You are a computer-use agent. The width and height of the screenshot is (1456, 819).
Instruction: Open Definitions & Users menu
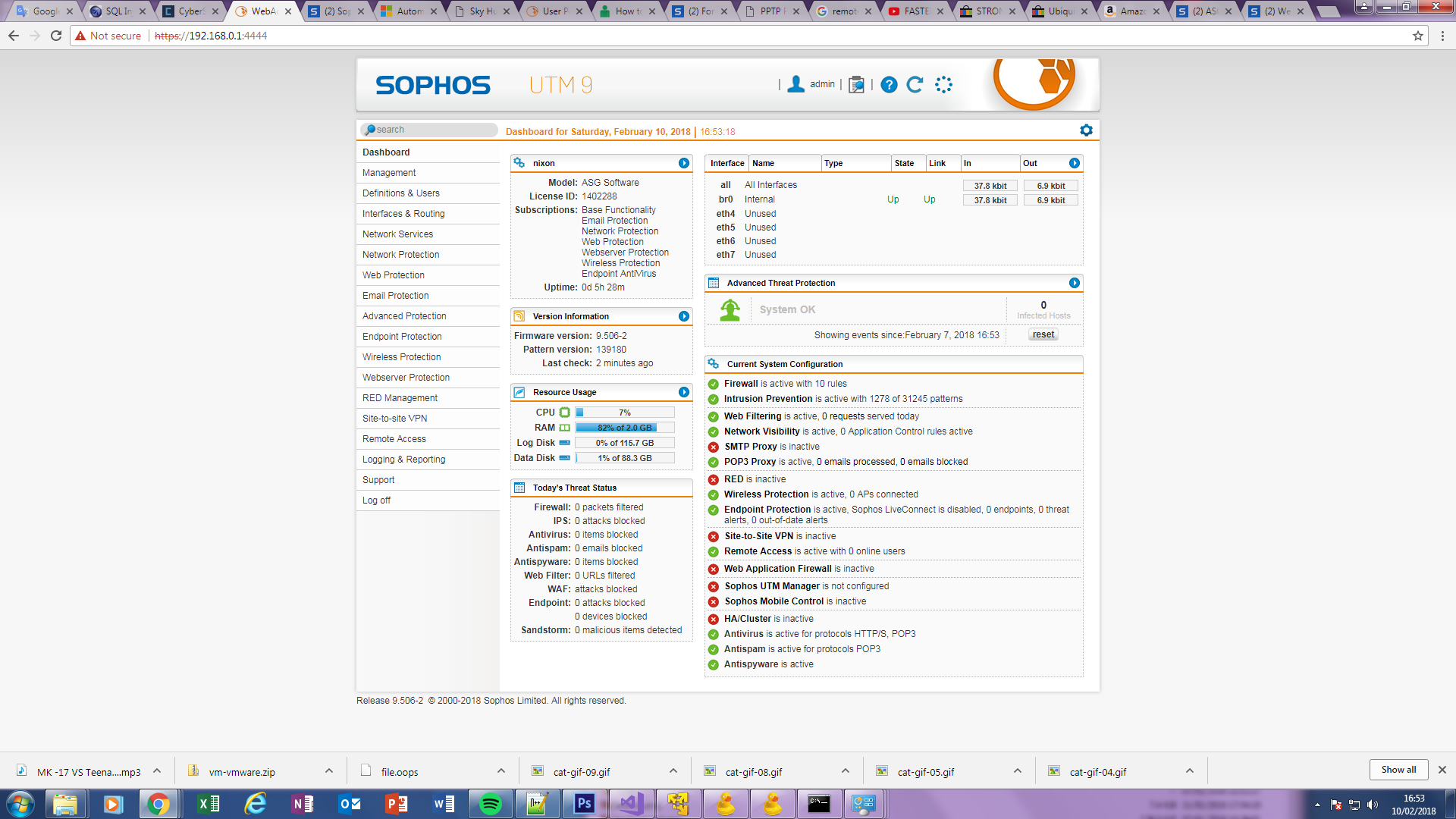(428, 193)
